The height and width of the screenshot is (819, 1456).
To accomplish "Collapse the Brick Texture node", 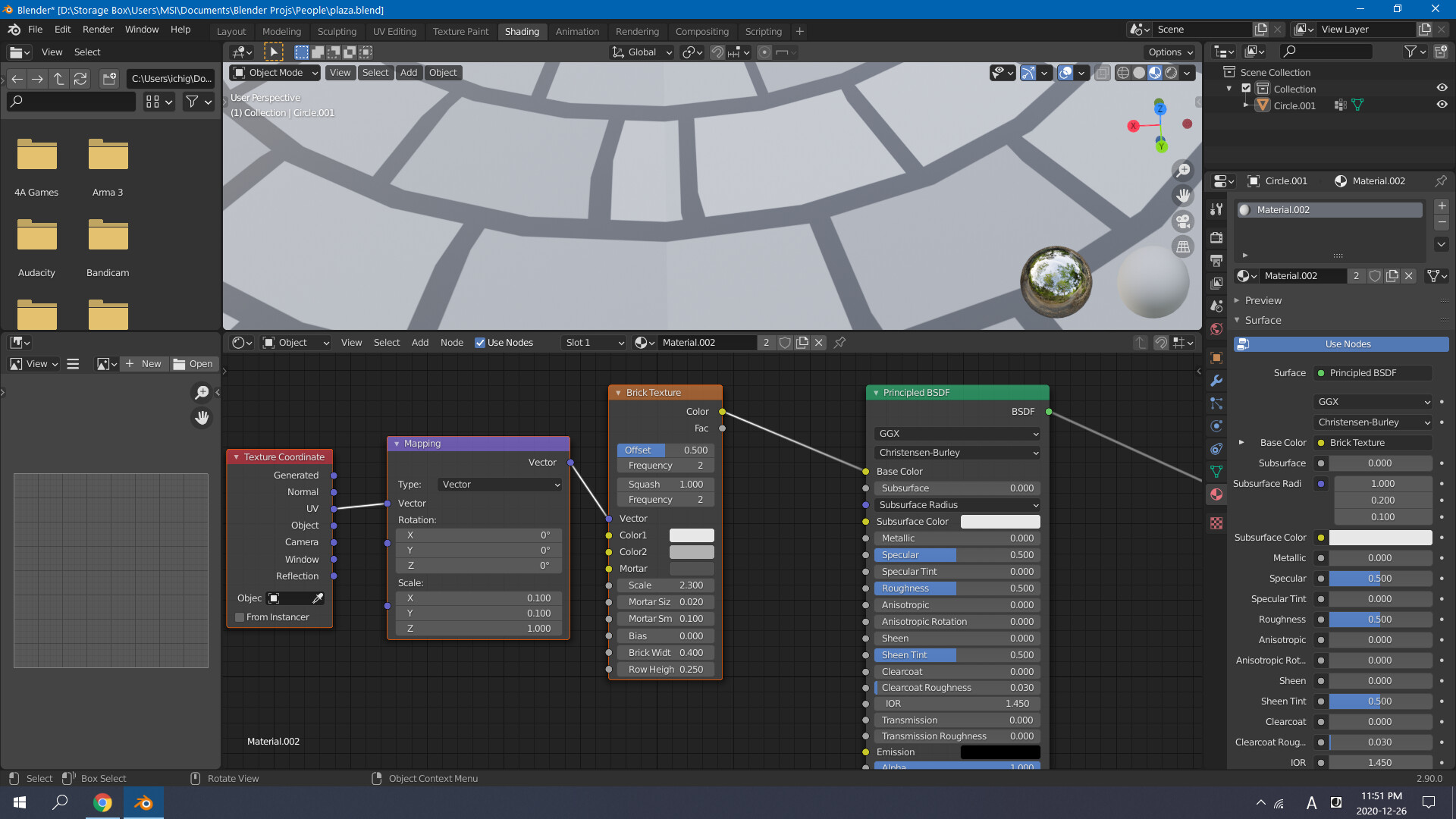I will 618,393.
